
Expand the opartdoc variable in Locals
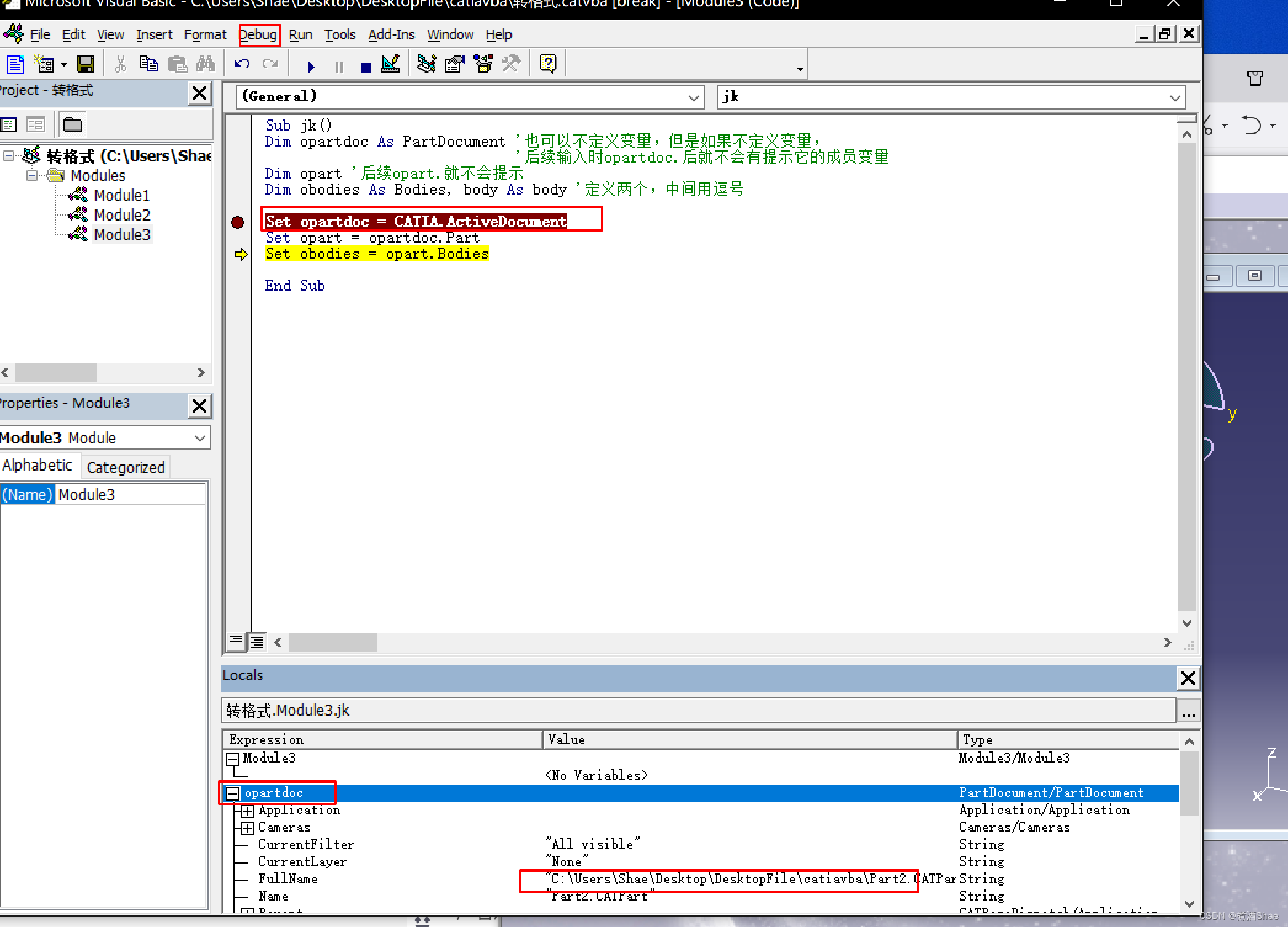tap(233, 792)
